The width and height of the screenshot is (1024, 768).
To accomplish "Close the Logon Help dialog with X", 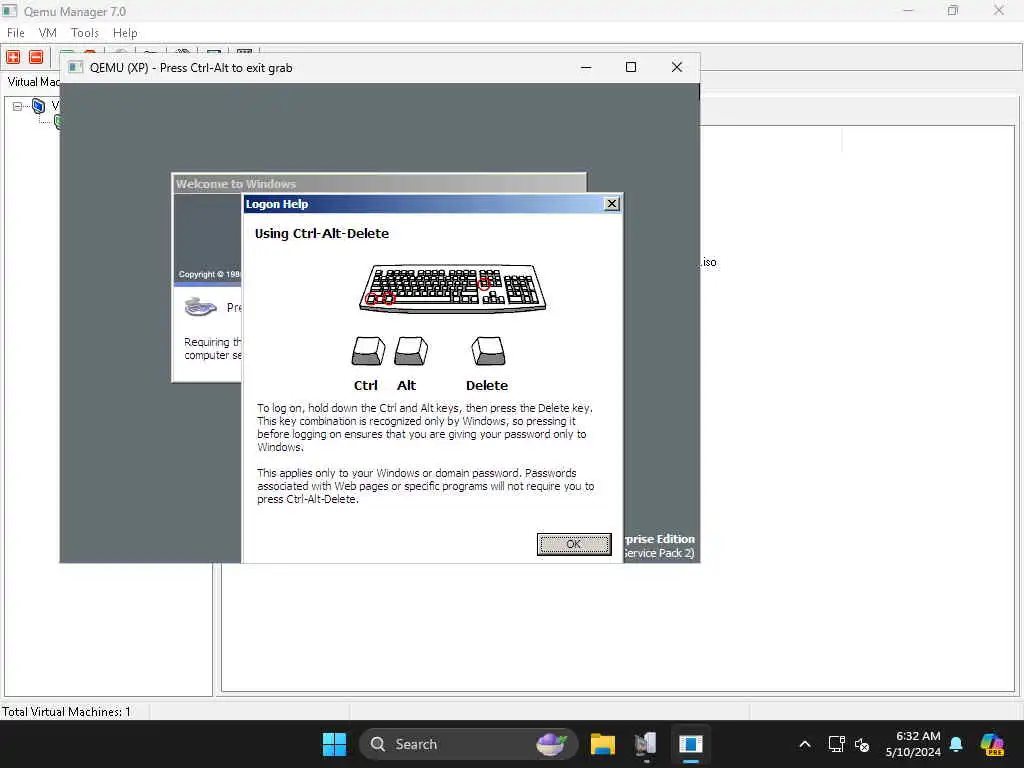I will pyautogui.click(x=611, y=204).
